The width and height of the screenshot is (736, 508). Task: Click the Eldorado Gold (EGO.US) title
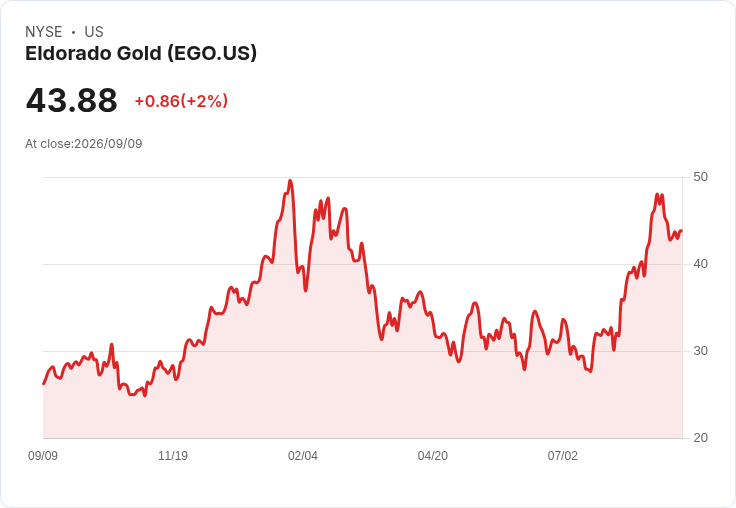click(141, 53)
